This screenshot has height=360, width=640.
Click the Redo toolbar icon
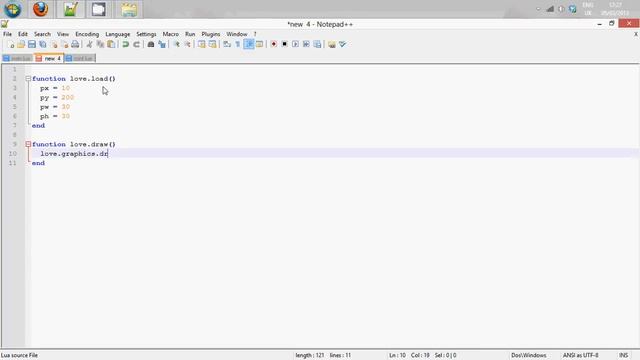136,44
